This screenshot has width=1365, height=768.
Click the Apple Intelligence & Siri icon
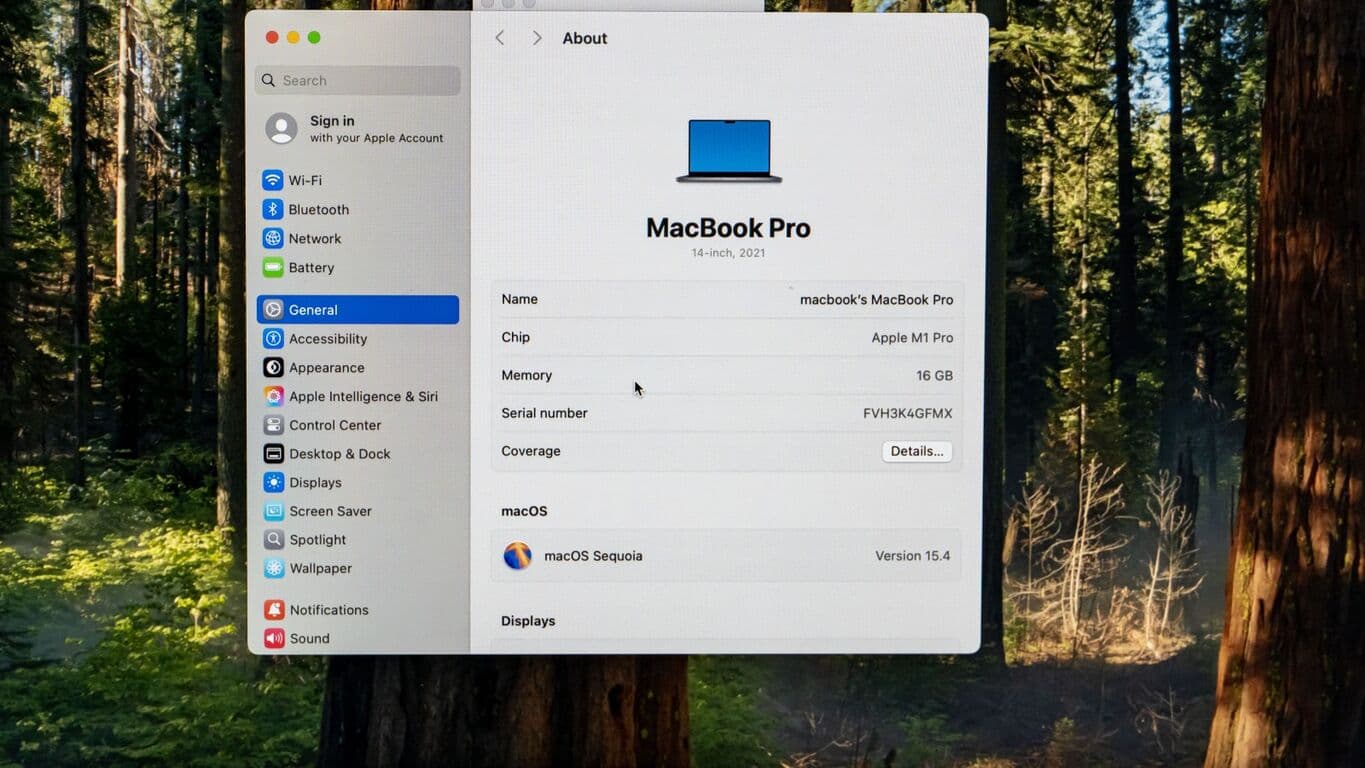(x=273, y=396)
